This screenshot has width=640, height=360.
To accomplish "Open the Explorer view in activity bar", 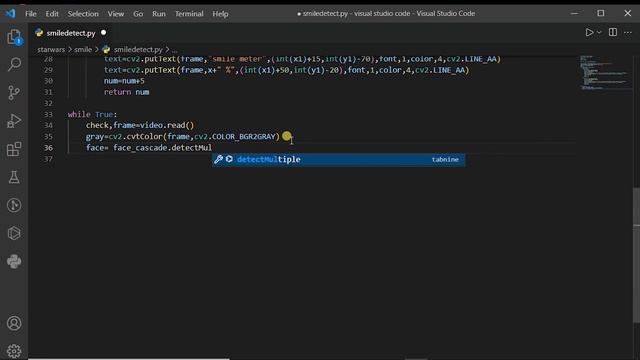I will (14, 37).
